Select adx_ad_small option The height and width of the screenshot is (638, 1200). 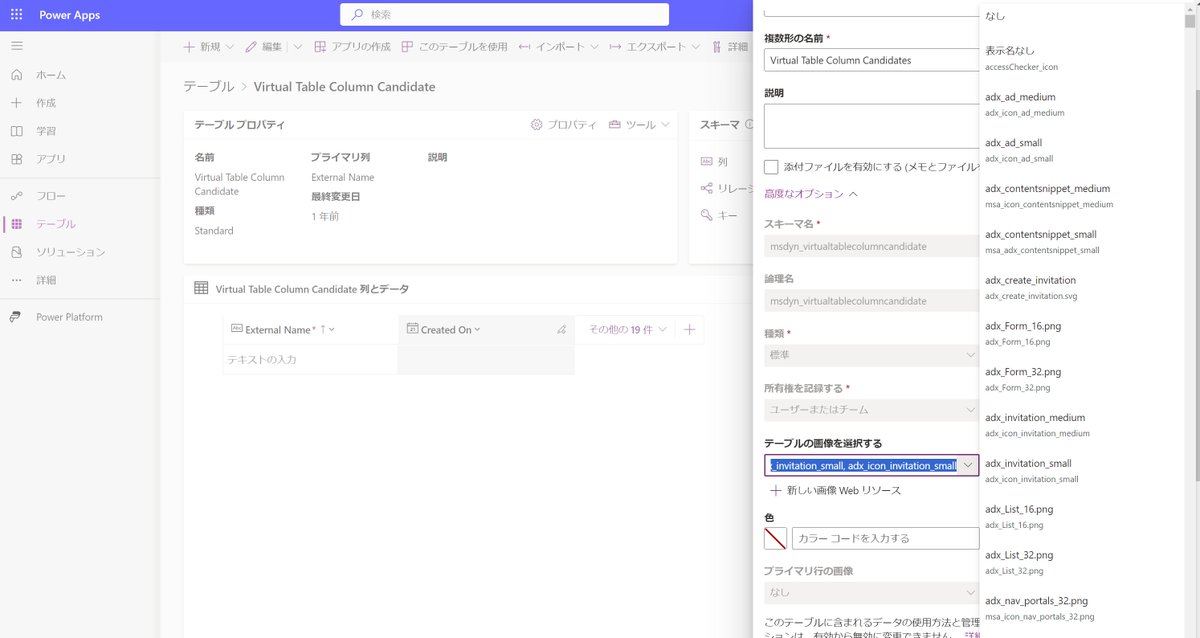(x=1083, y=150)
